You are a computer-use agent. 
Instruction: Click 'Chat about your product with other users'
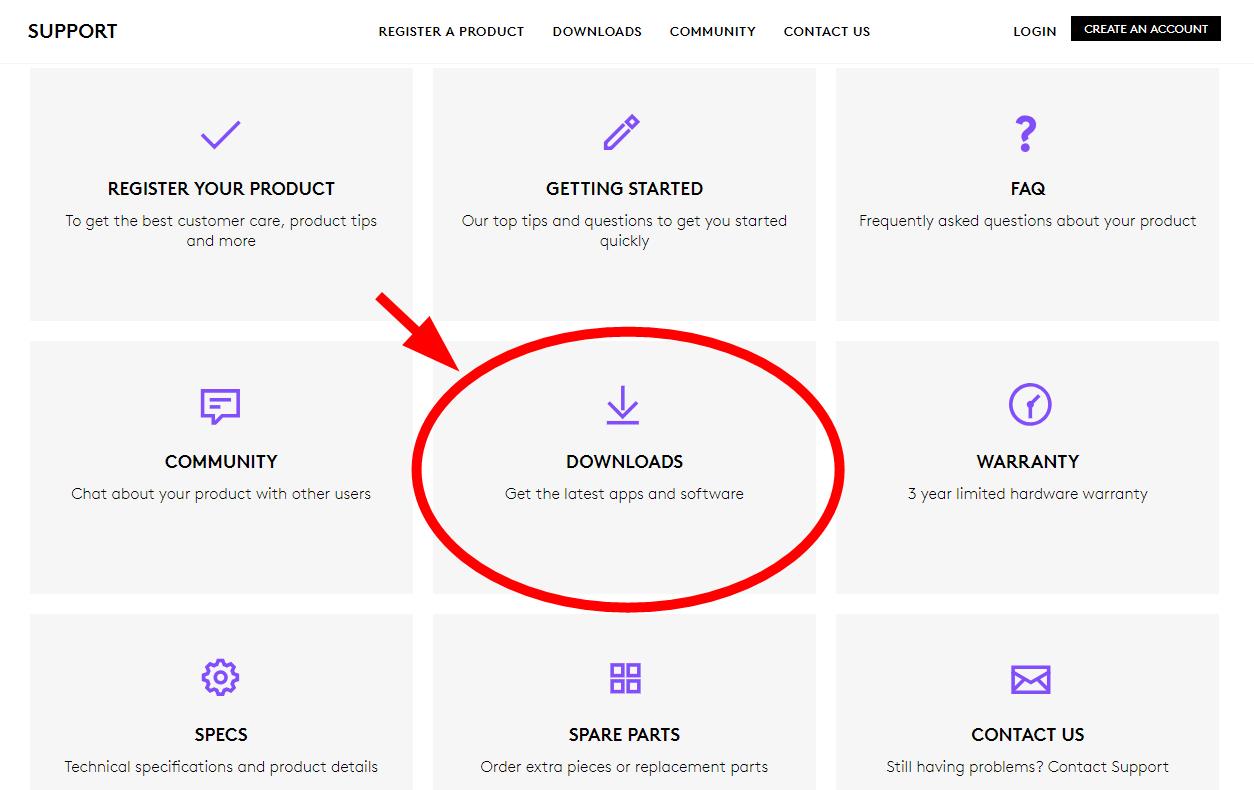[x=221, y=494]
